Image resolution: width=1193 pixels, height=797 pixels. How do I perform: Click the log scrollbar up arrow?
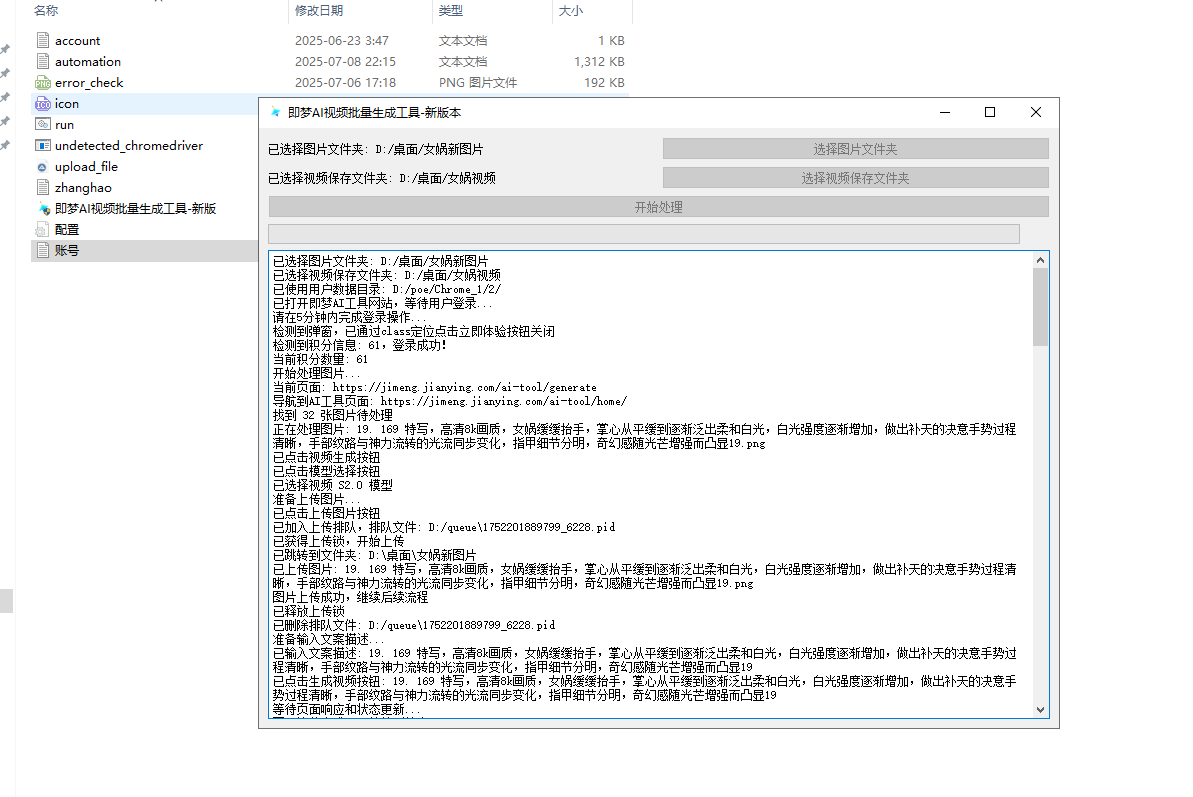tap(1040, 260)
